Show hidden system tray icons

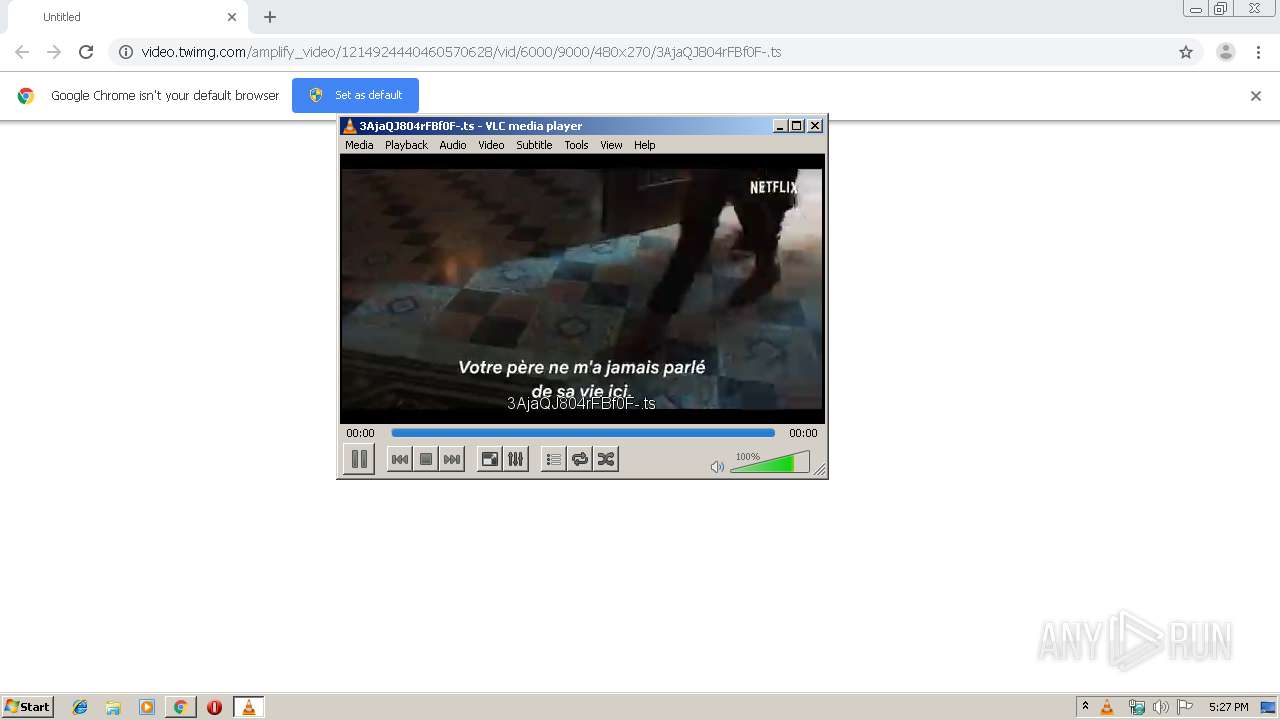pyautogui.click(x=1085, y=706)
